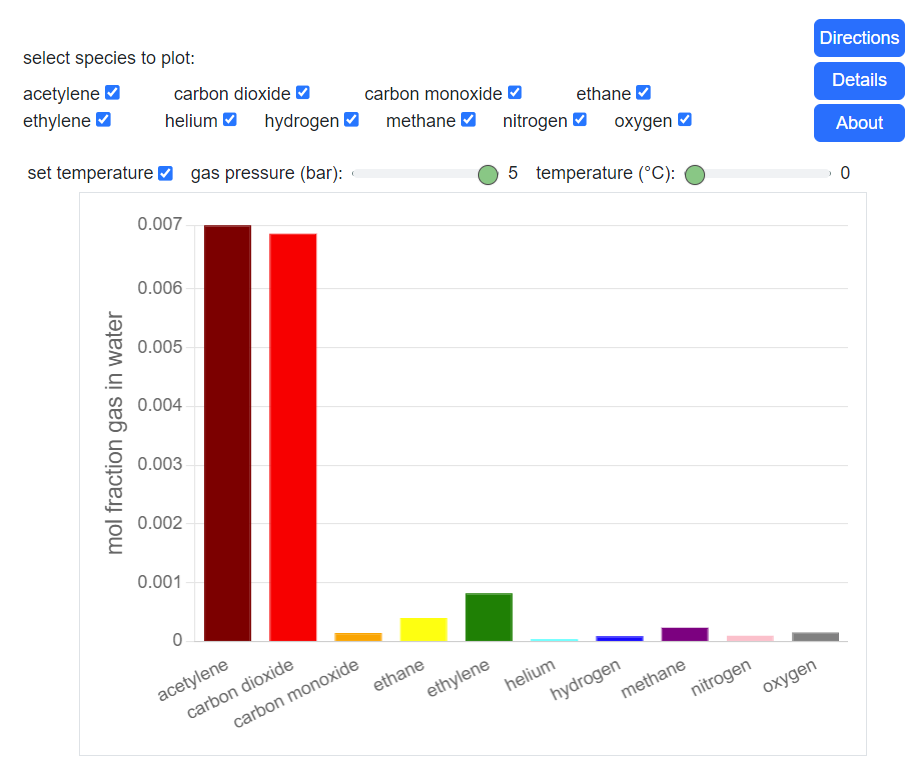Uncheck the helium checkbox

click(x=229, y=120)
